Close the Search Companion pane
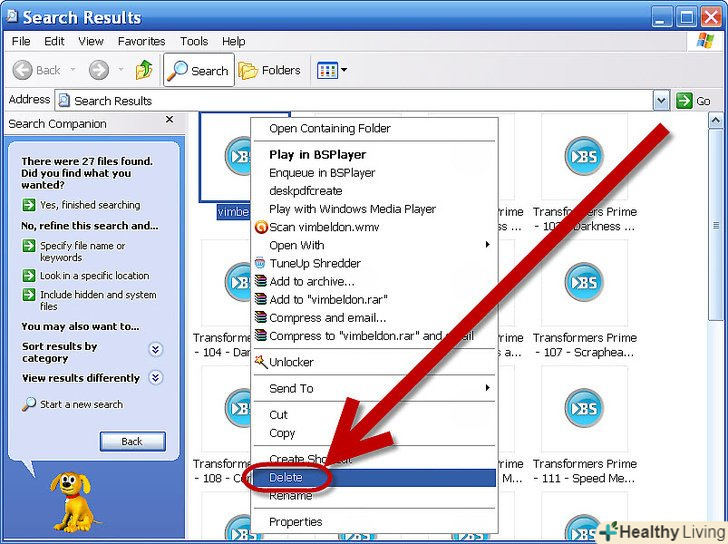The image size is (728, 544). point(169,120)
